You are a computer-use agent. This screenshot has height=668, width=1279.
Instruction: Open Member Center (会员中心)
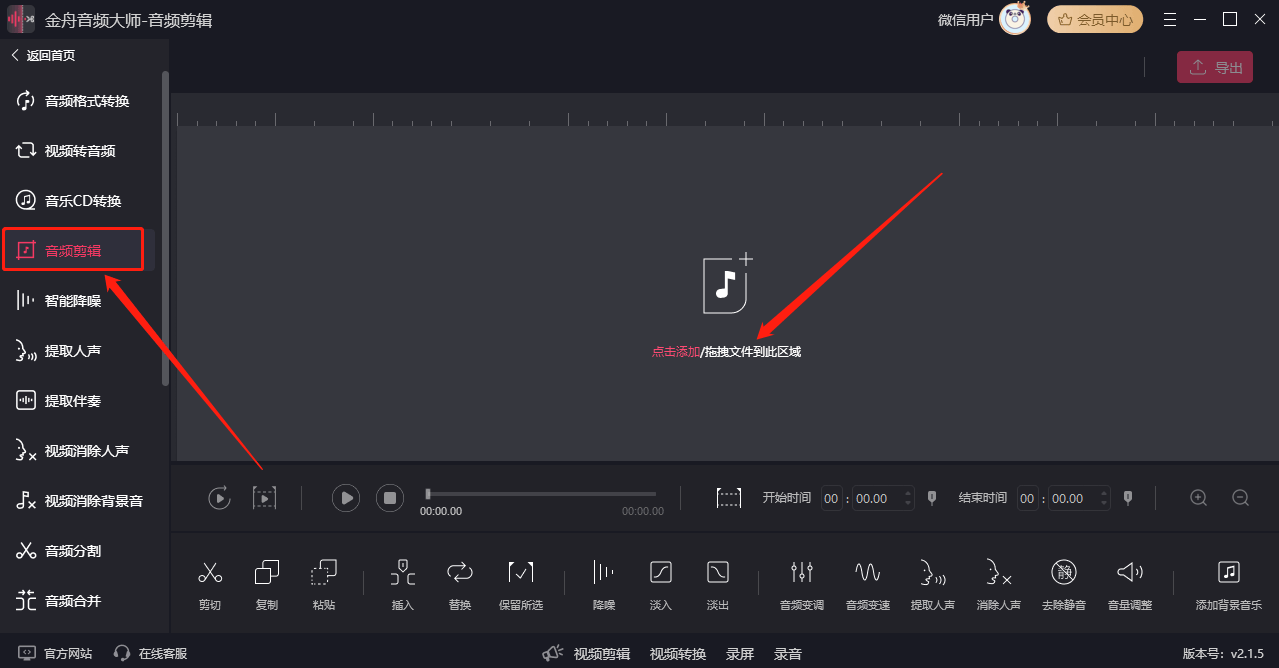(1095, 19)
